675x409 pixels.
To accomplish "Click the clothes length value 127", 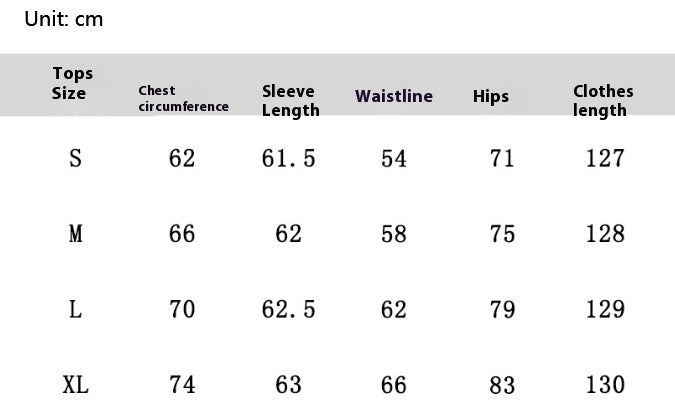I will coord(605,158).
